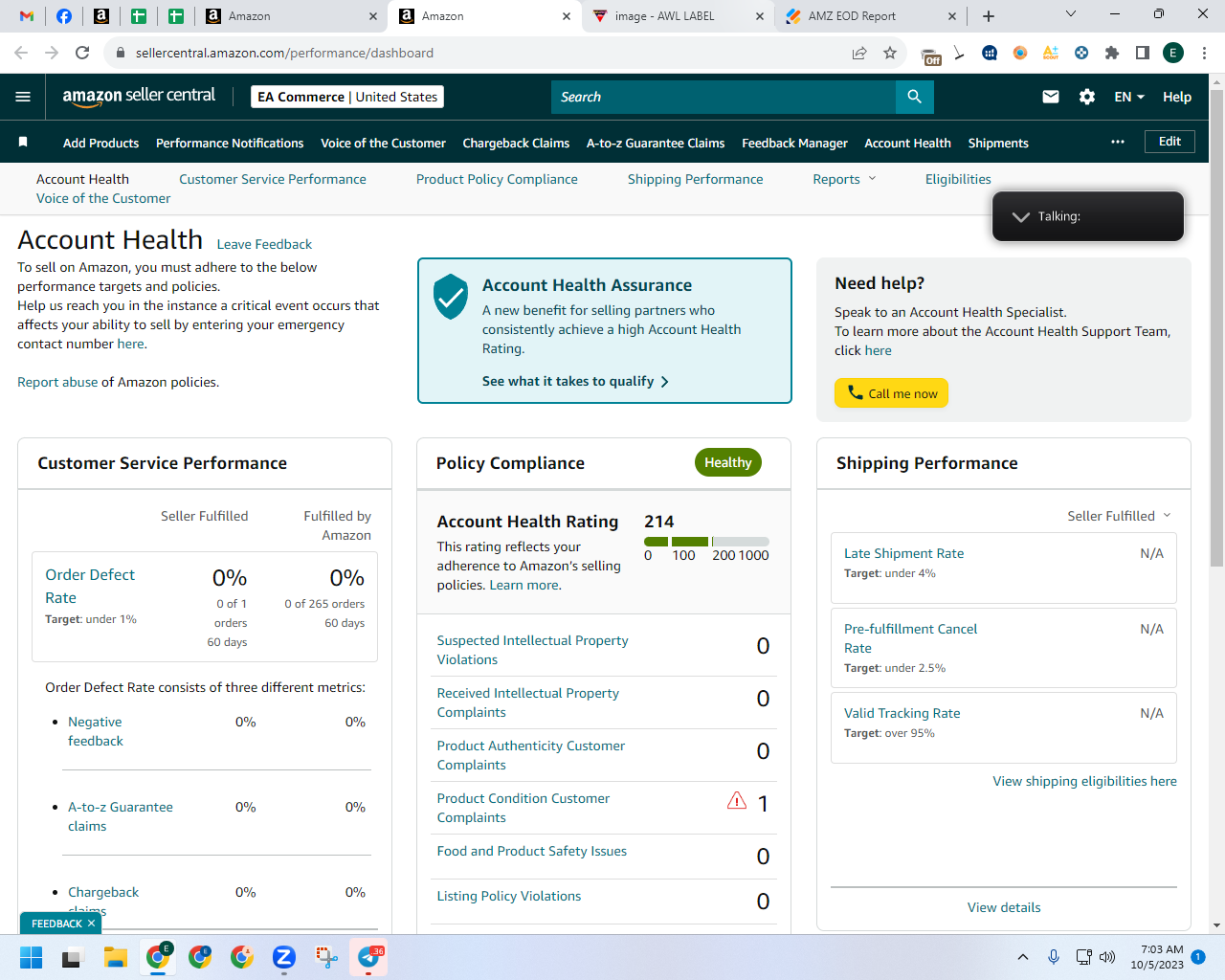Open Shipments in top navigation
The width and height of the screenshot is (1225, 980).
tap(998, 143)
